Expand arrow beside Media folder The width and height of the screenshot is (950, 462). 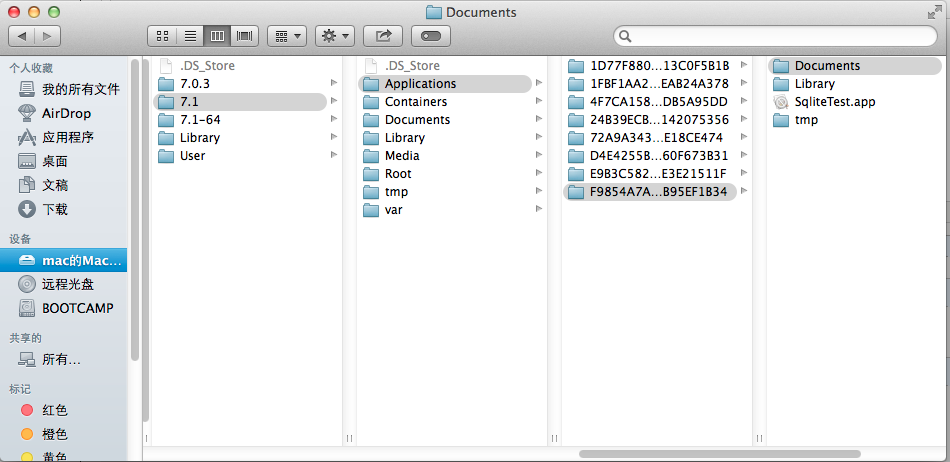click(x=539, y=155)
